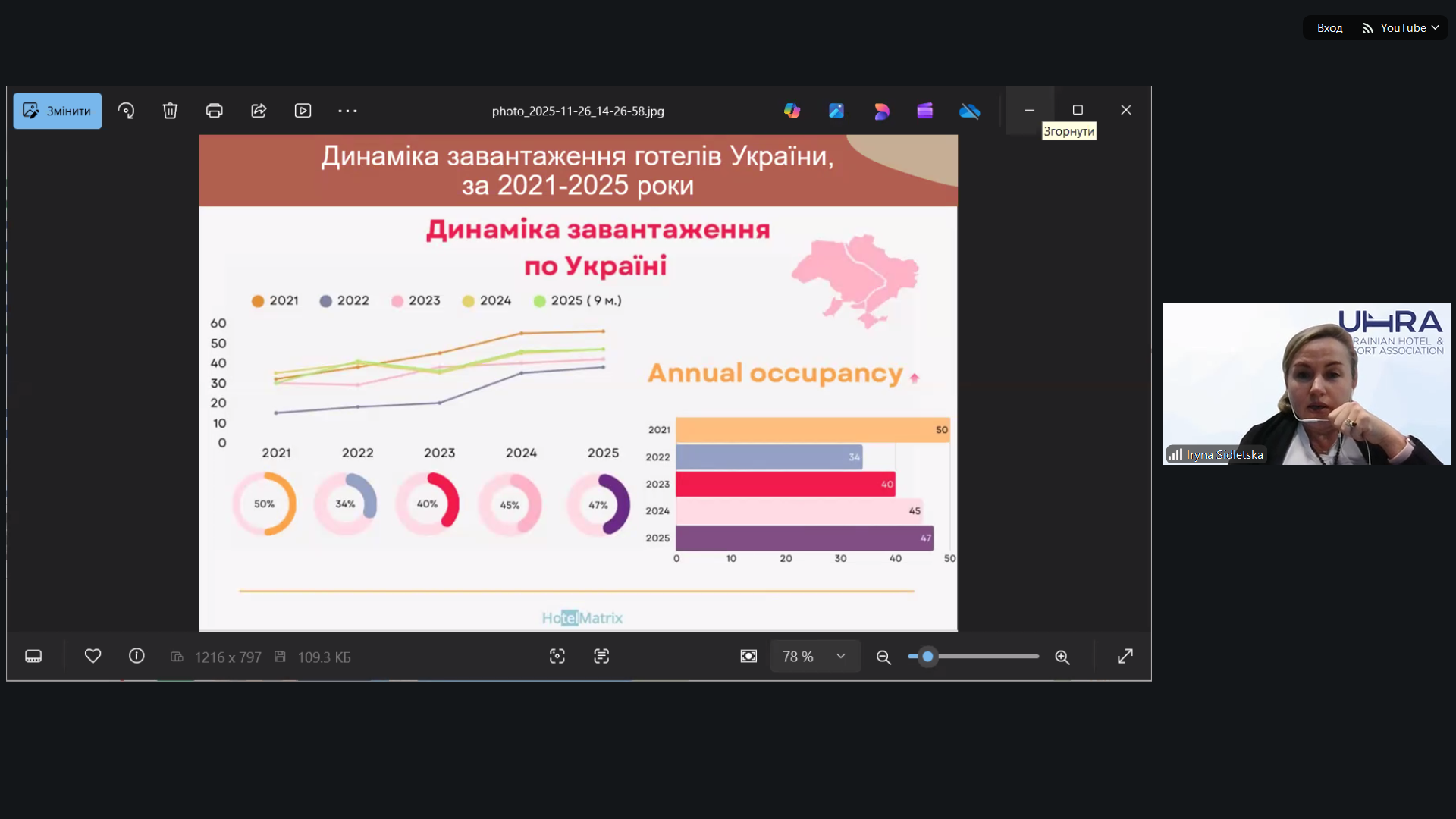This screenshot has width=1456, height=819.
Task: Add photo to favorites with heart
Action: pos(93,656)
